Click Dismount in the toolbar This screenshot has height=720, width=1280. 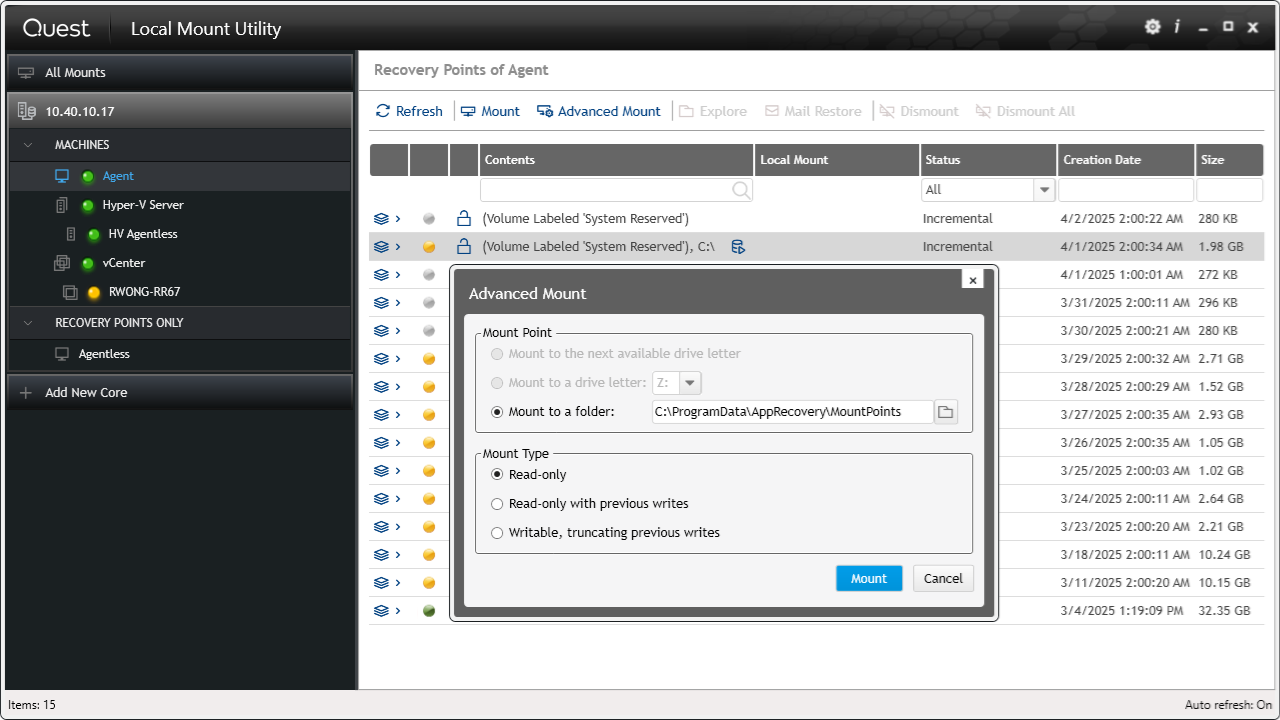(919, 112)
